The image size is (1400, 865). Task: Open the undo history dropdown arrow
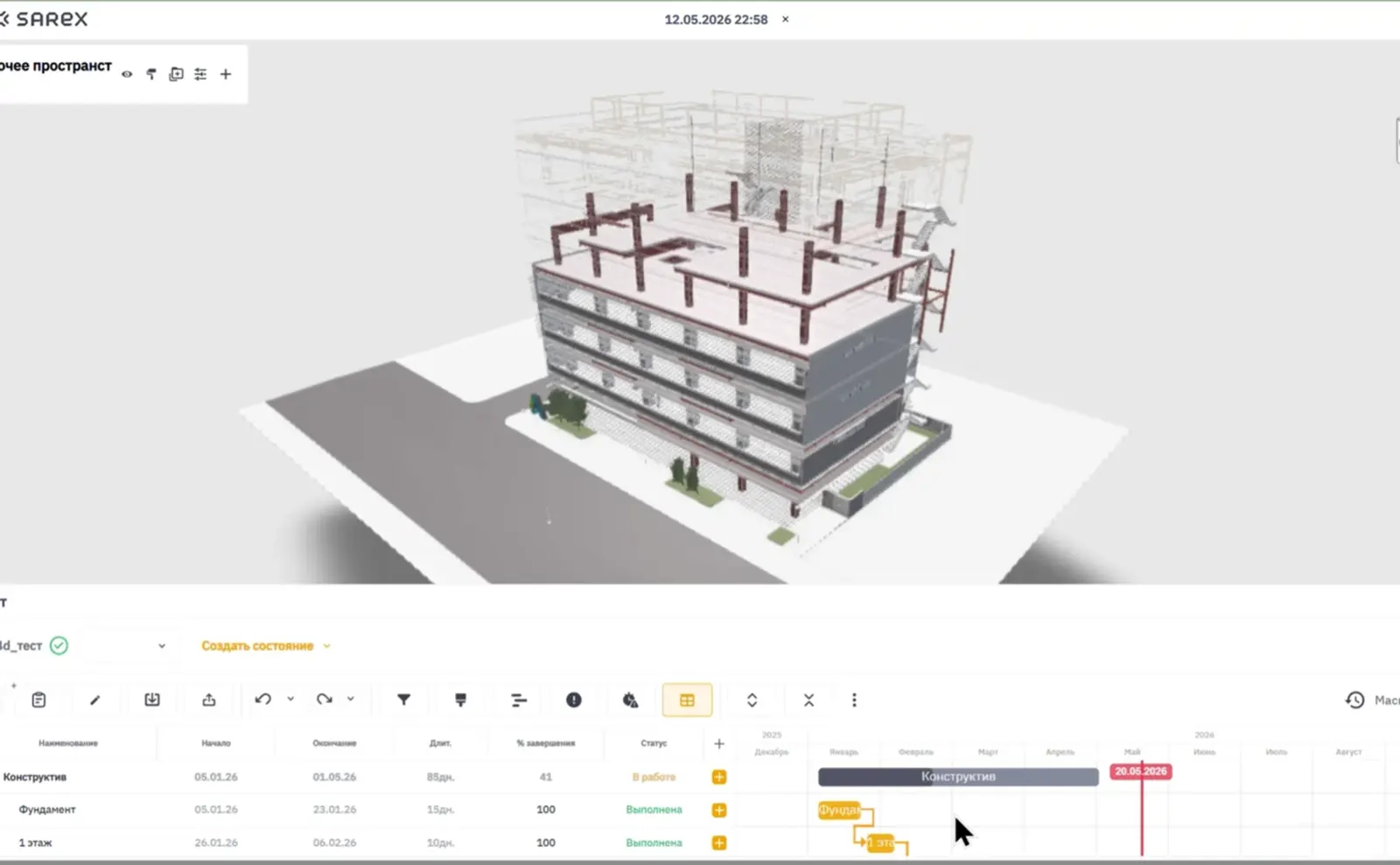[x=290, y=699]
